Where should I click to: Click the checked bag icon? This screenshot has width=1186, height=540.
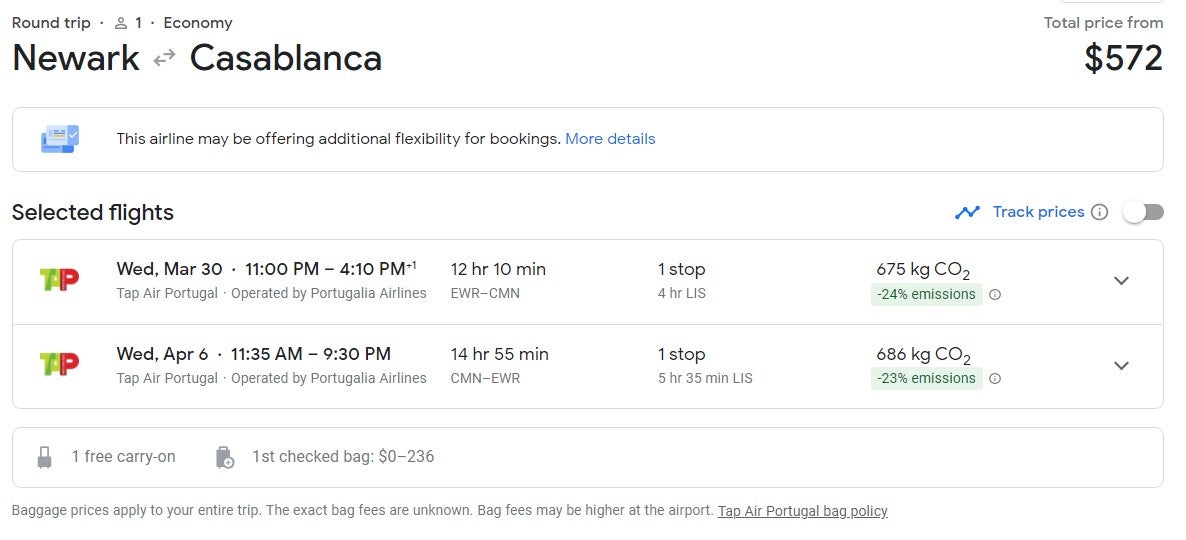[225, 458]
